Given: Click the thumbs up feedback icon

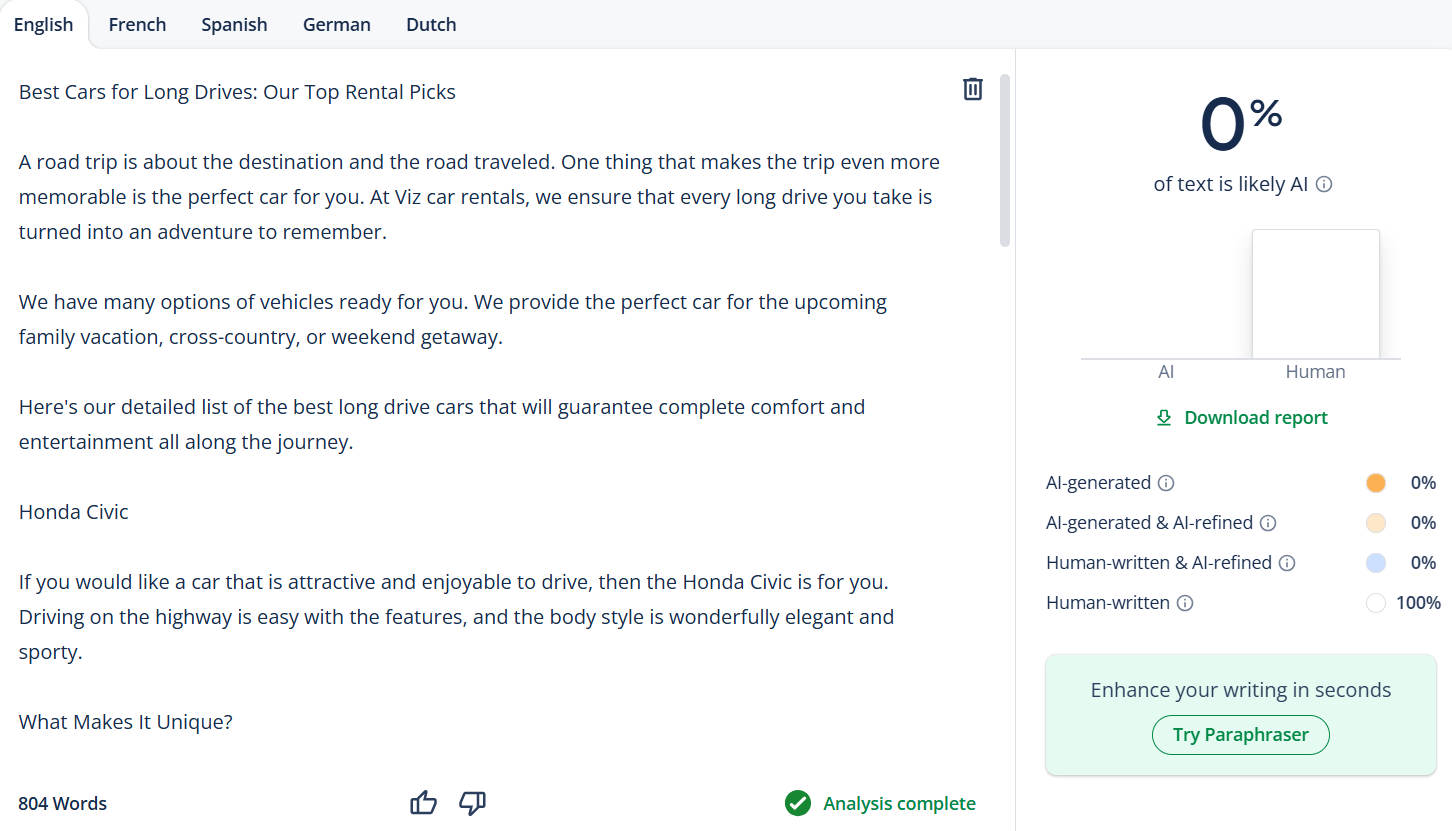Looking at the screenshot, I should pyautogui.click(x=424, y=803).
